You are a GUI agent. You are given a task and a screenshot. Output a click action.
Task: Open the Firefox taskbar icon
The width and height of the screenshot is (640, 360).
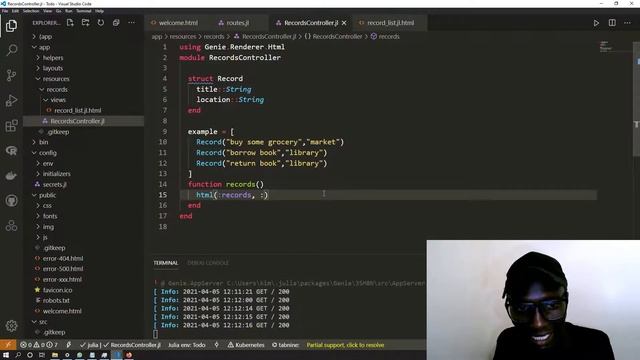[x=129, y=355]
